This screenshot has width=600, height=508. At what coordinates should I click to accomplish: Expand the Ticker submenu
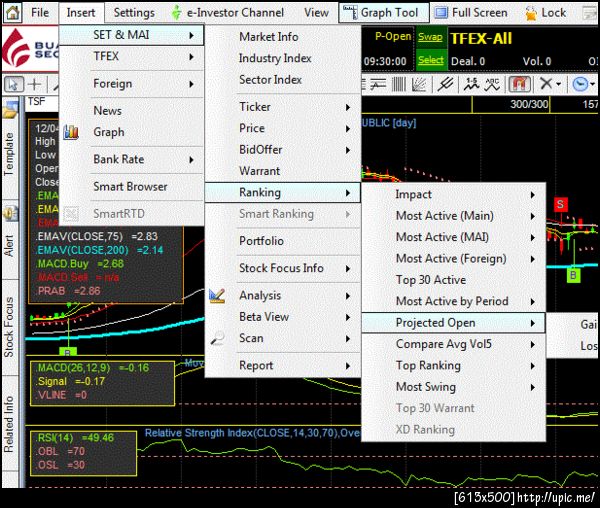coord(283,107)
